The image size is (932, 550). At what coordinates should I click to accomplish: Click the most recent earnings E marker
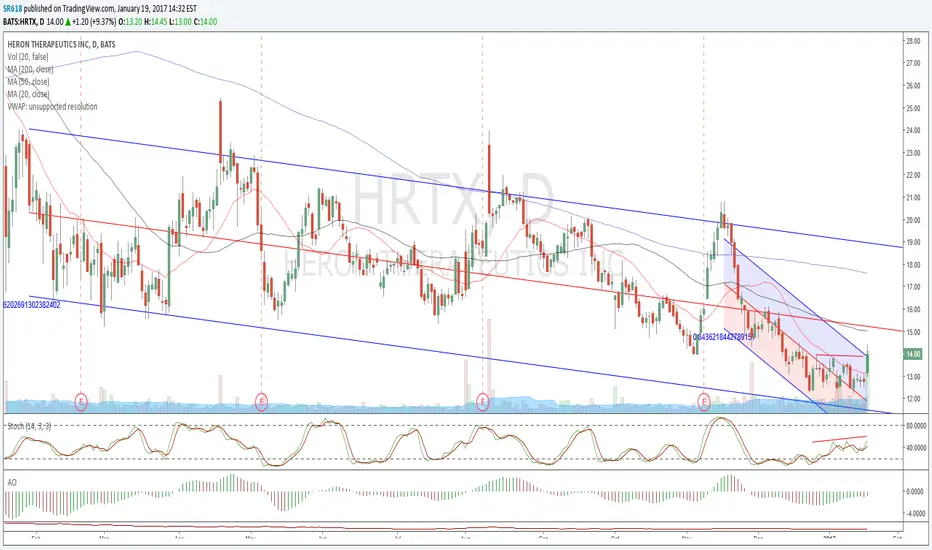point(704,402)
